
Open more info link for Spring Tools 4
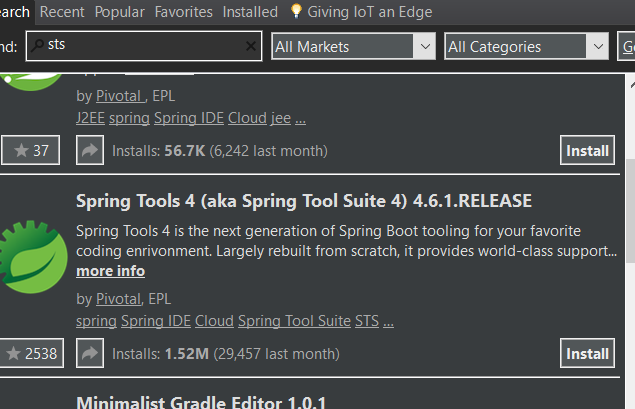click(x=110, y=271)
